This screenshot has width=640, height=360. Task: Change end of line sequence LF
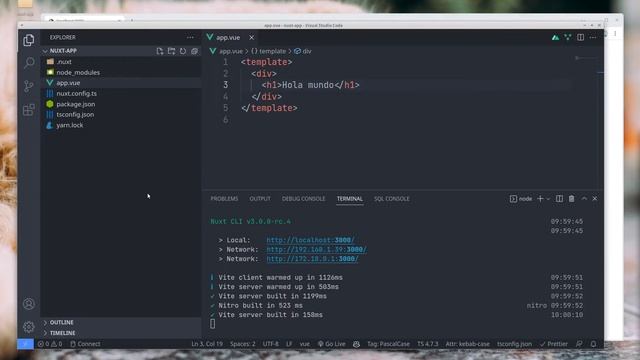(289, 344)
